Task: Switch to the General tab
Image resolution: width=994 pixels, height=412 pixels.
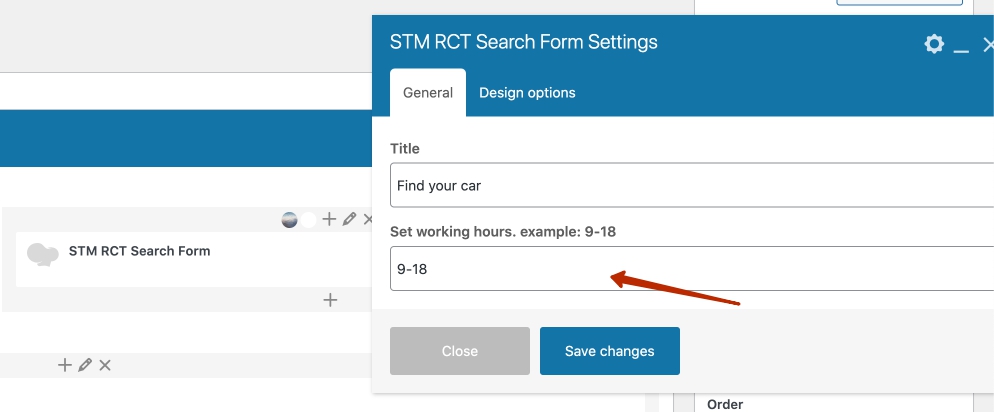Action: click(x=428, y=93)
